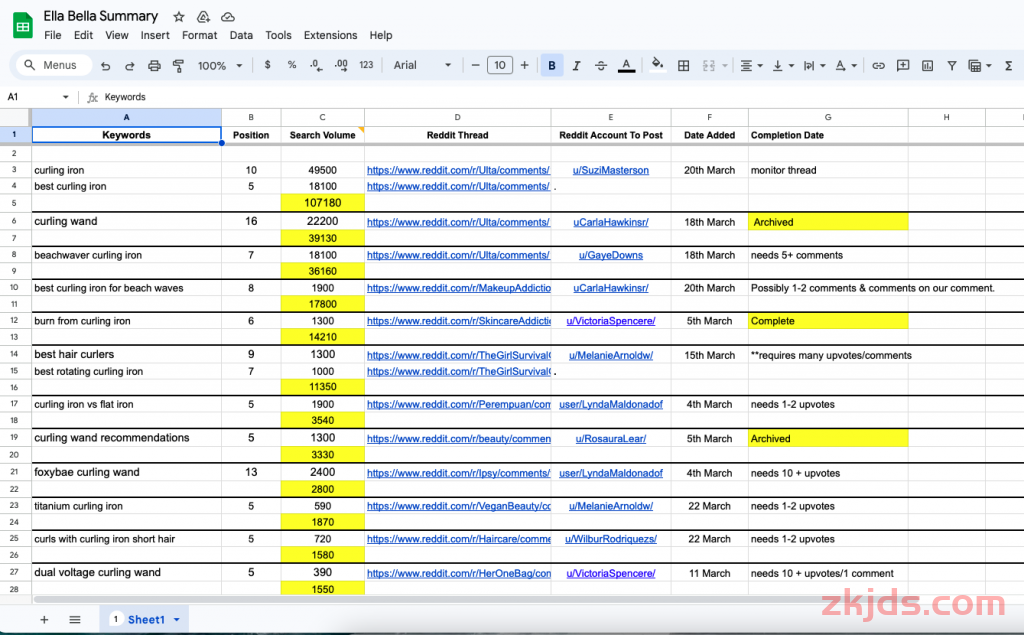Open the Extensions menu
Screen dimensions: 1024x635
(x=330, y=35)
